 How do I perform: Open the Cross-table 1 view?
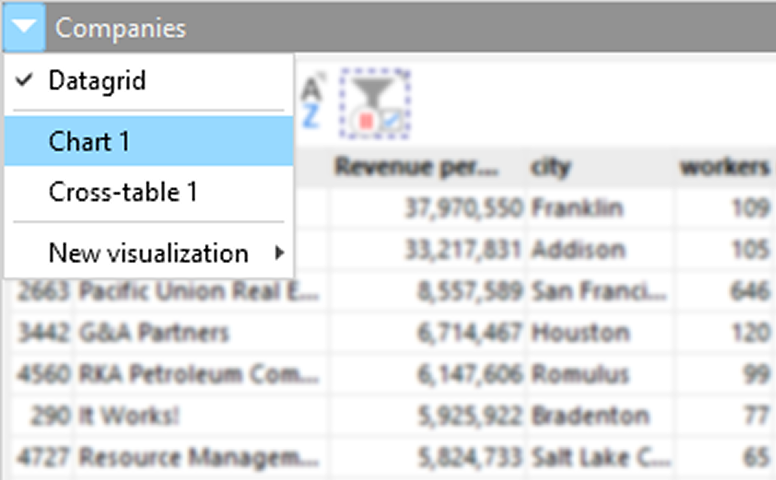point(123,192)
